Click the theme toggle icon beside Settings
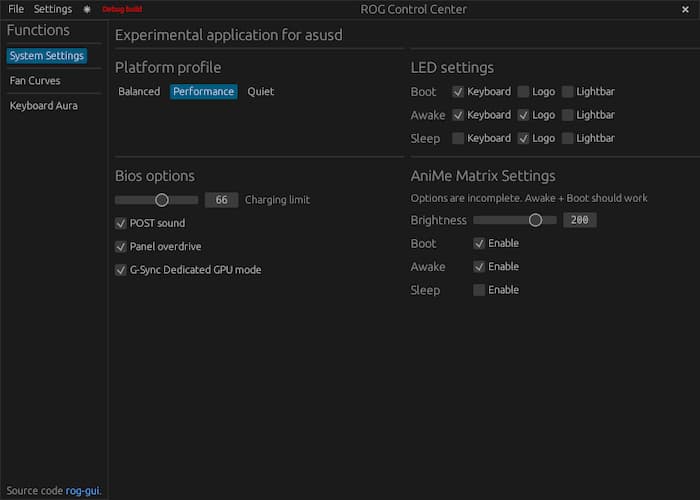This screenshot has width=700, height=500. 87,9
